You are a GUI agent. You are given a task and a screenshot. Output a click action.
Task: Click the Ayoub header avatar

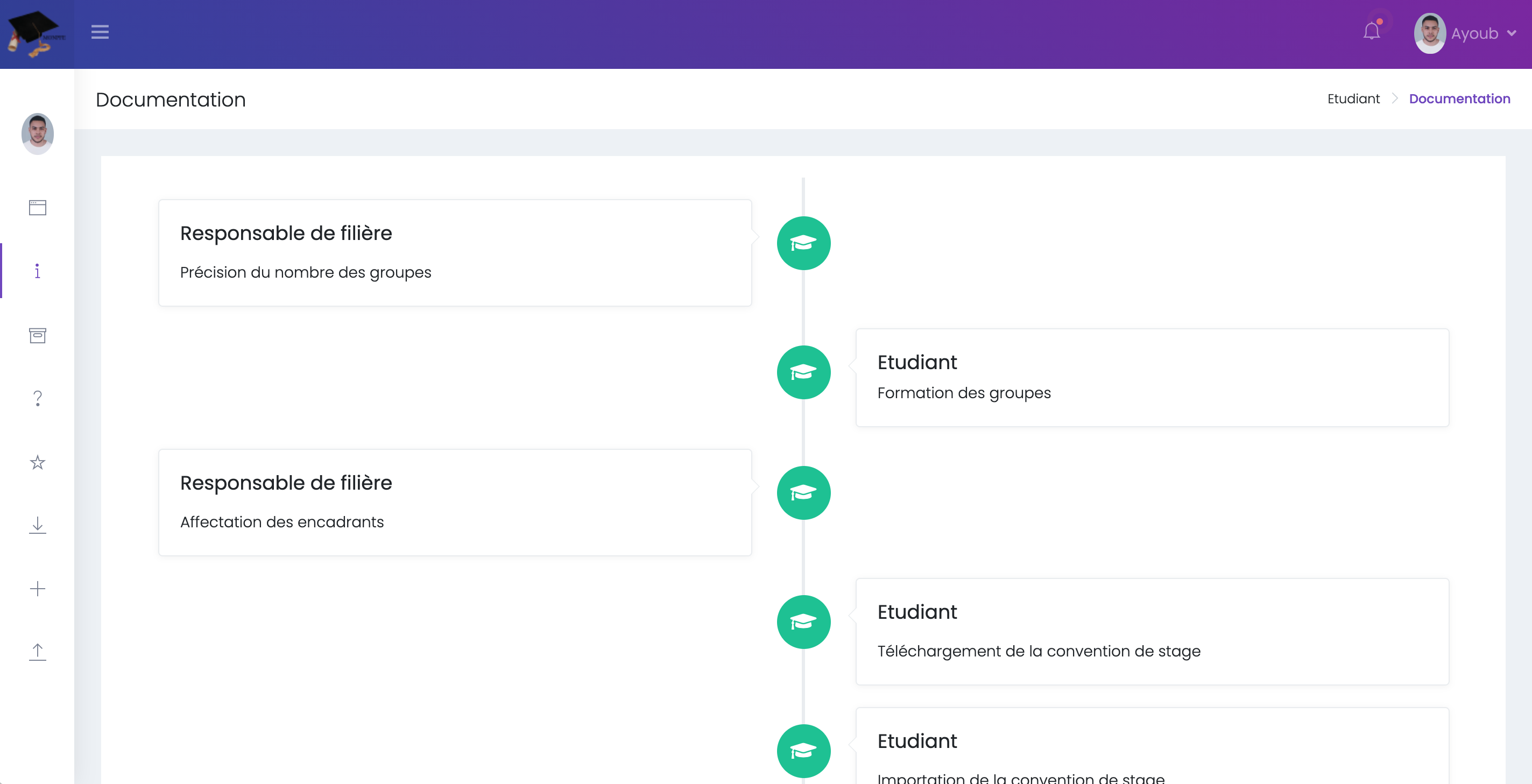[x=1429, y=33]
